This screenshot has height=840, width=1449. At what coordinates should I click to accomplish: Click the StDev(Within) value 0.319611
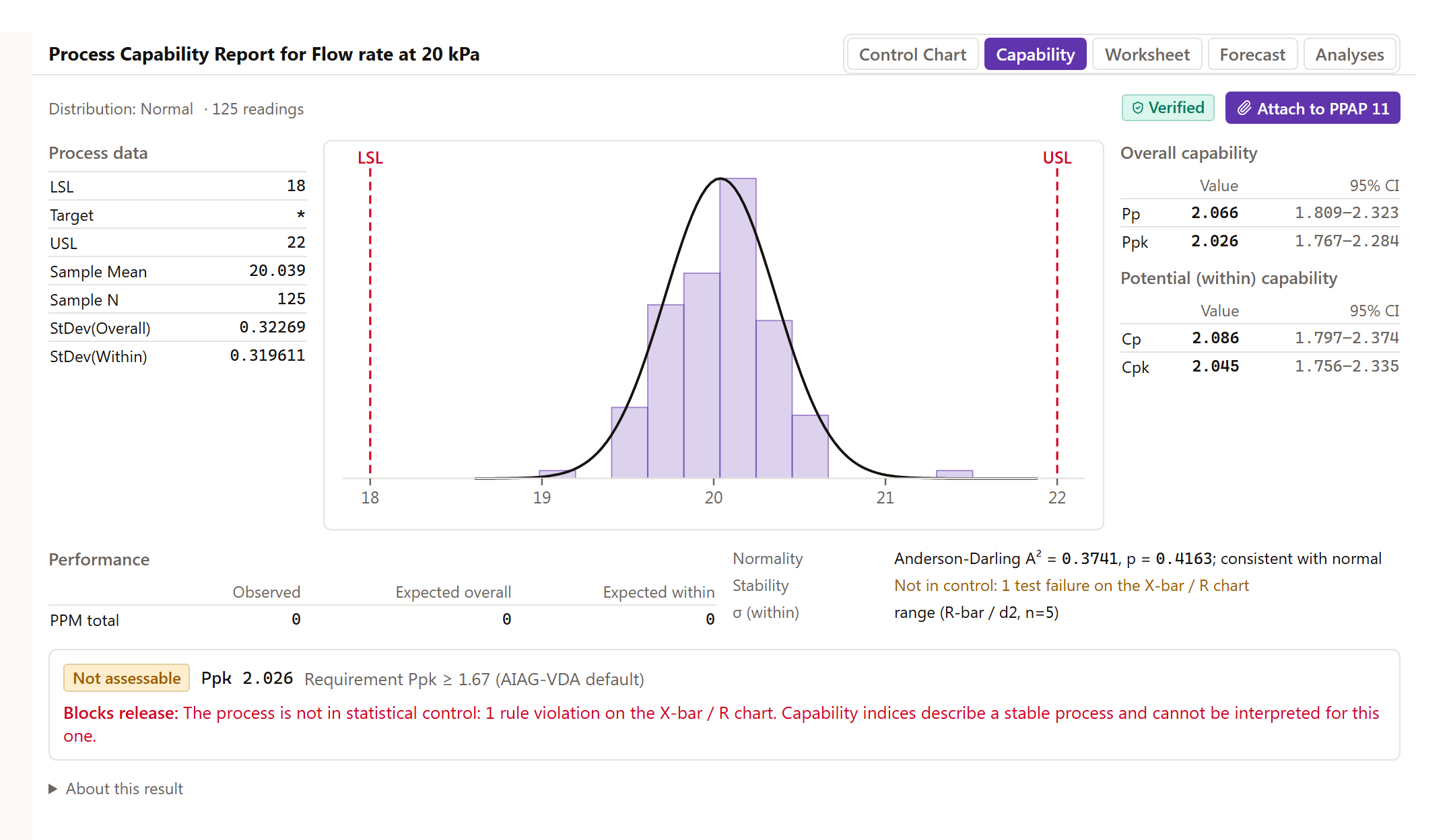(267, 355)
